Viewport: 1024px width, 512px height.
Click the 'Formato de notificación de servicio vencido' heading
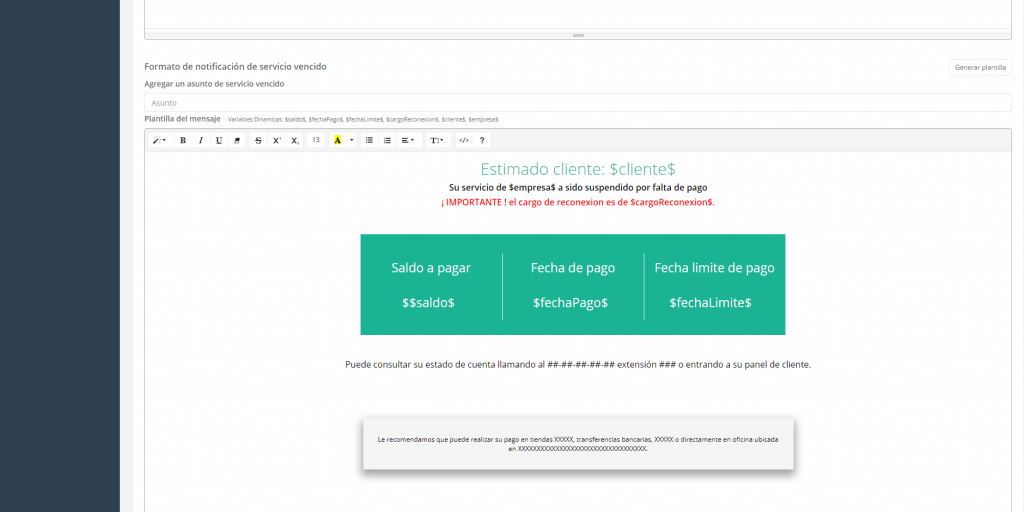tap(235, 67)
